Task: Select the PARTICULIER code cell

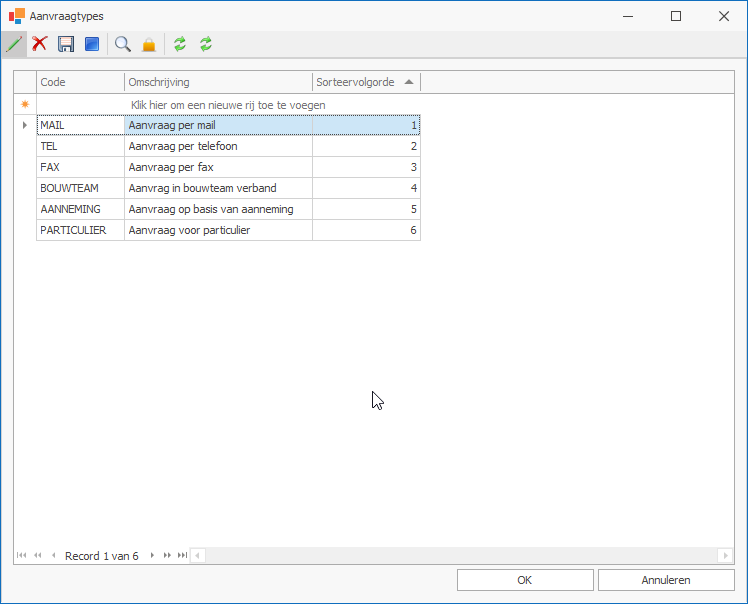Action: pos(80,230)
